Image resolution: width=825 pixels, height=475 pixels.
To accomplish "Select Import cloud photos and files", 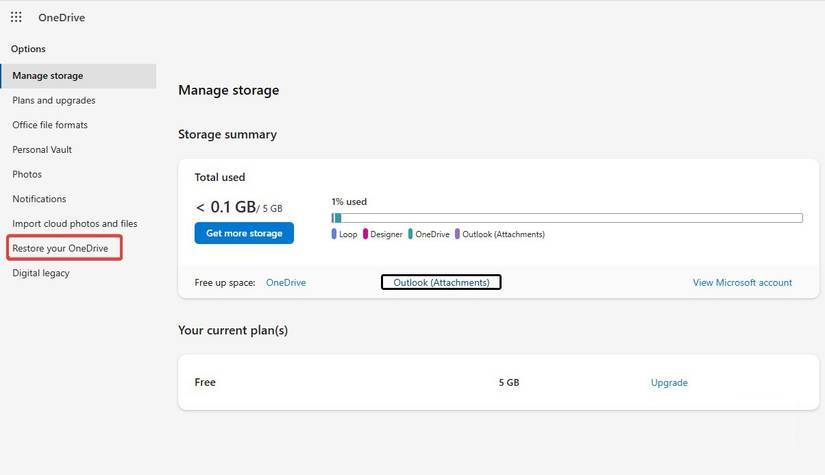I will (x=75, y=224).
